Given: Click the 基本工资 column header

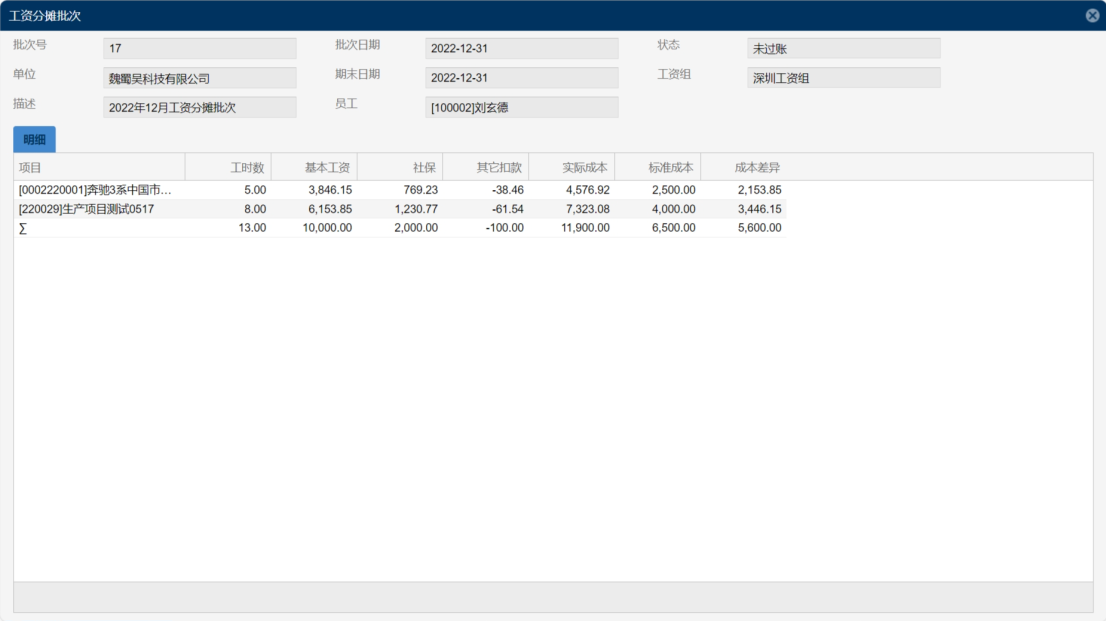Looking at the screenshot, I should (314, 167).
